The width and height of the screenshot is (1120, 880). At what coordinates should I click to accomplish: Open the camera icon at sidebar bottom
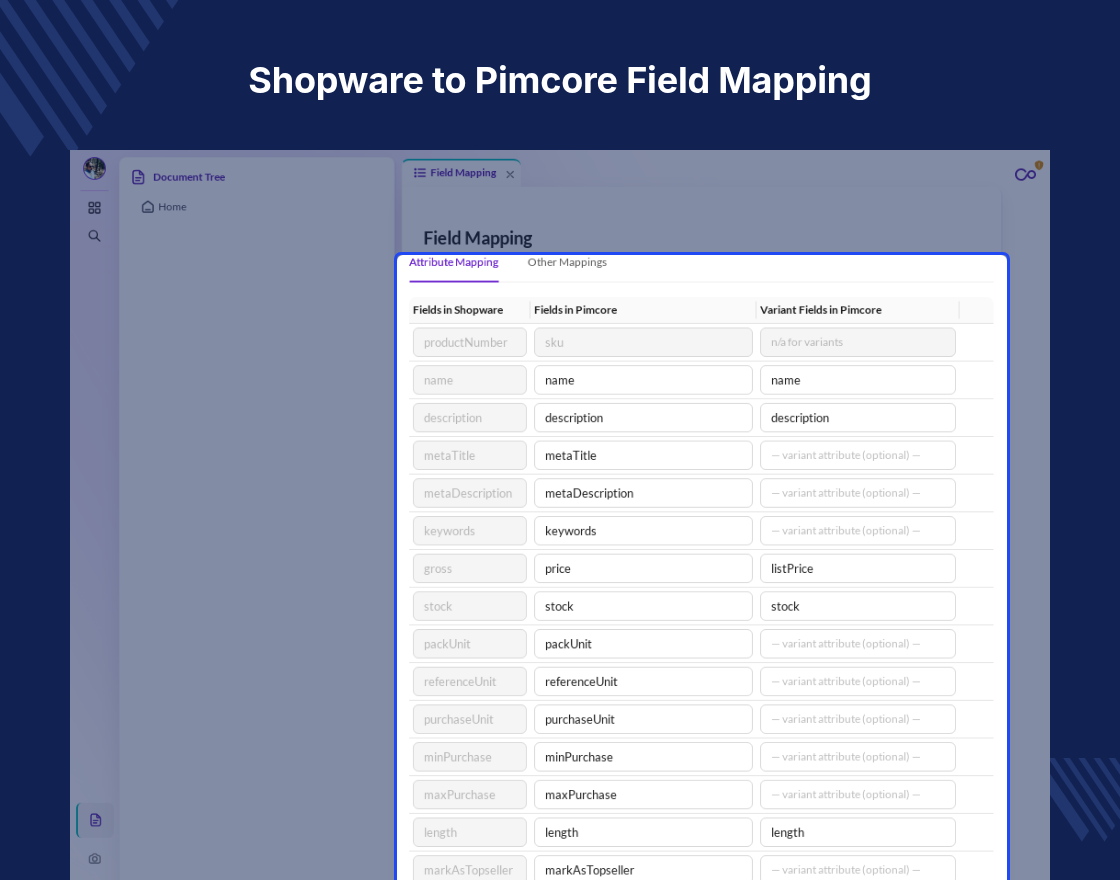(x=95, y=859)
